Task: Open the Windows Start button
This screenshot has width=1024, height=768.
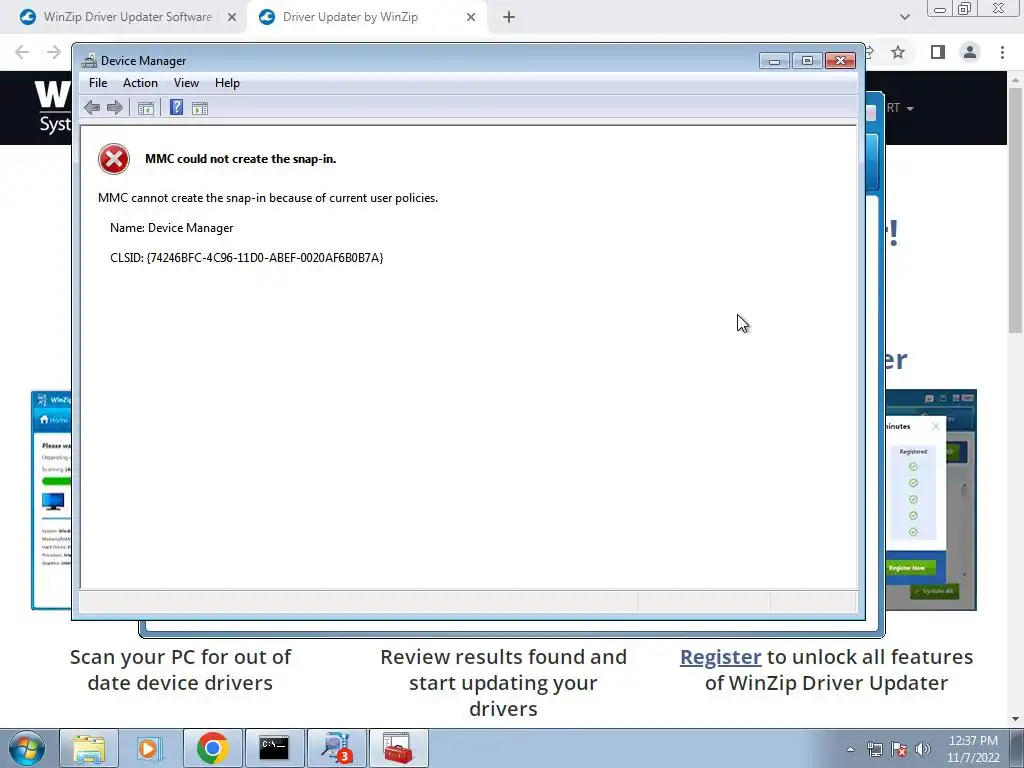Action: coord(27,748)
